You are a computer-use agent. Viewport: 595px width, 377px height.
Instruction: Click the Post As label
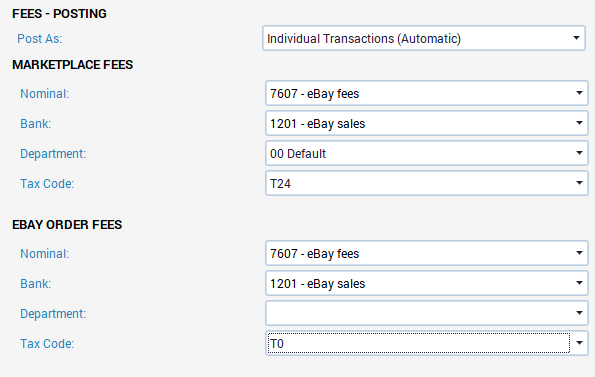tap(39, 38)
